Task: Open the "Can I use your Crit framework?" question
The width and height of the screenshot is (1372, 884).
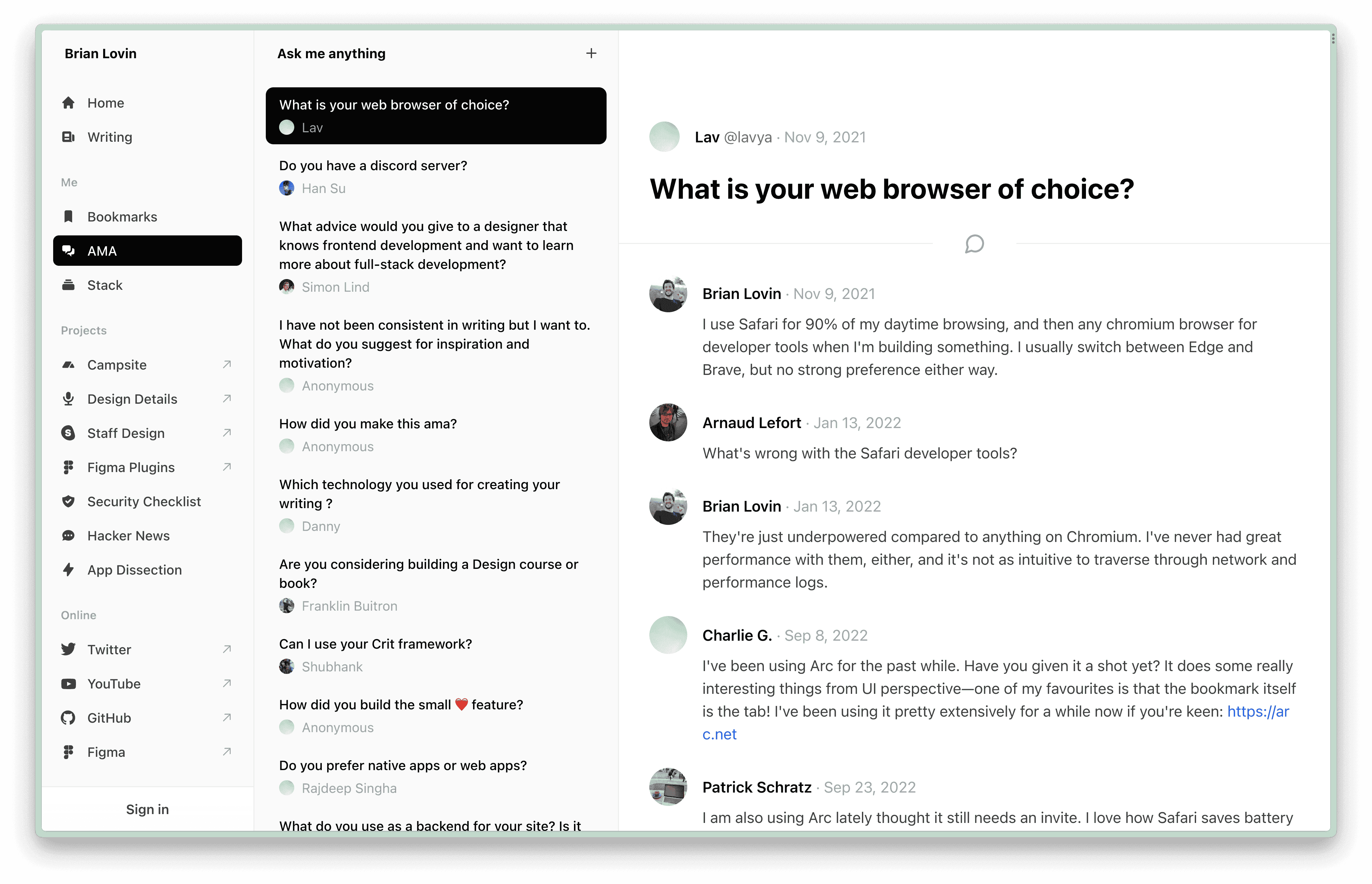Action: 376,644
